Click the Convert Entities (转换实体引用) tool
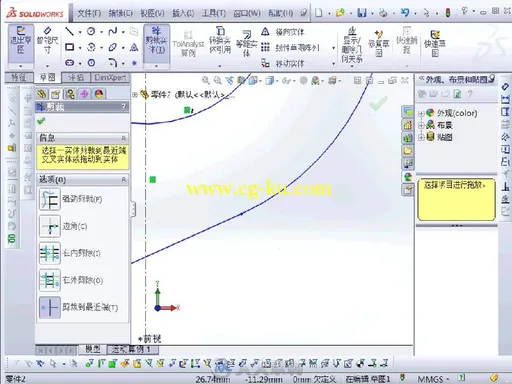The height and width of the screenshot is (384, 512). click(x=220, y=42)
